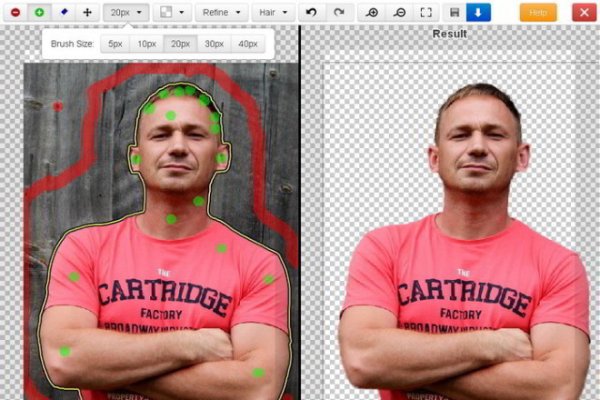Activate the pan move tool
This screenshot has height=400, width=600.
[87, 13]
